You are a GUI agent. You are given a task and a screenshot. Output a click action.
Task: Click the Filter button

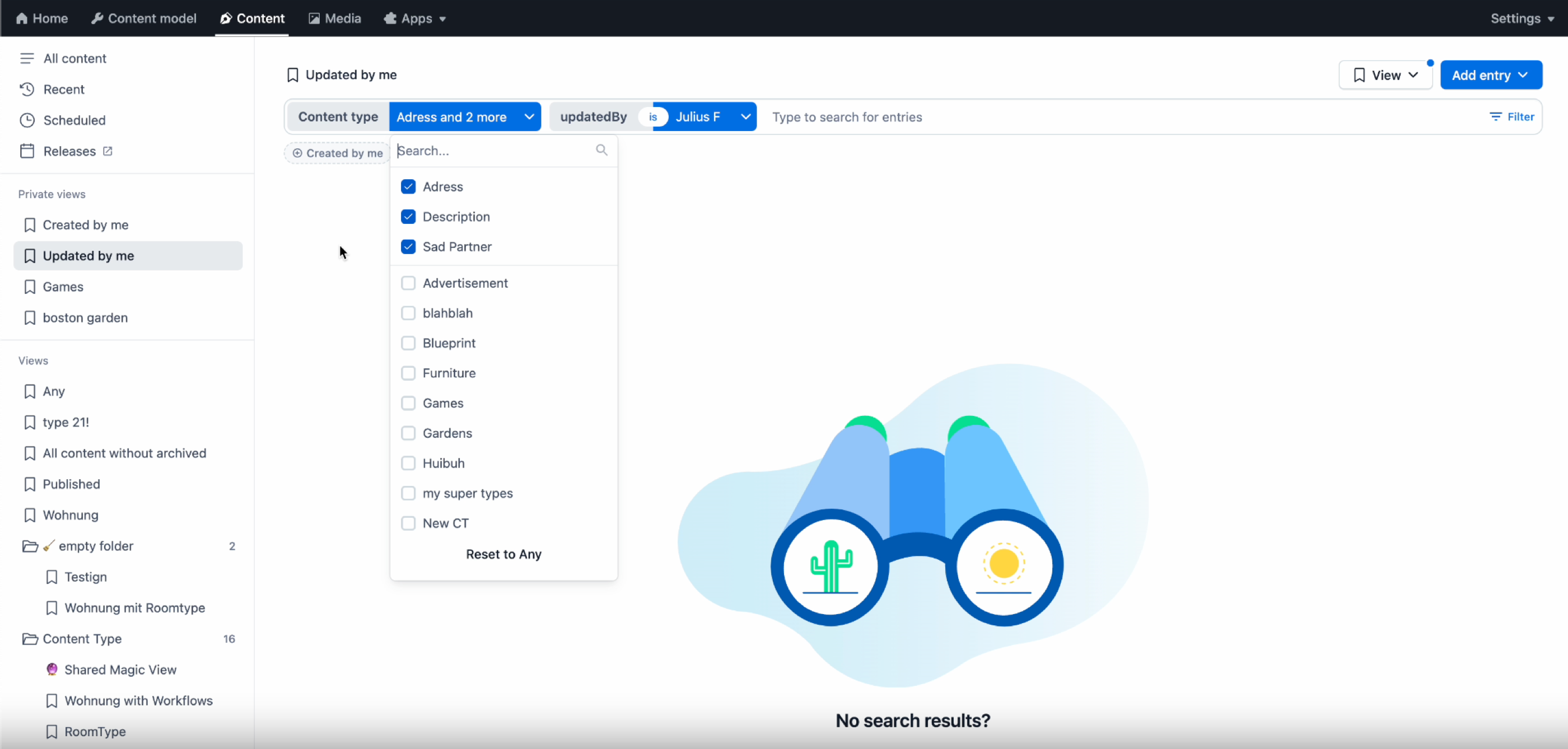pyautogui.click(x=1512, y=117)
